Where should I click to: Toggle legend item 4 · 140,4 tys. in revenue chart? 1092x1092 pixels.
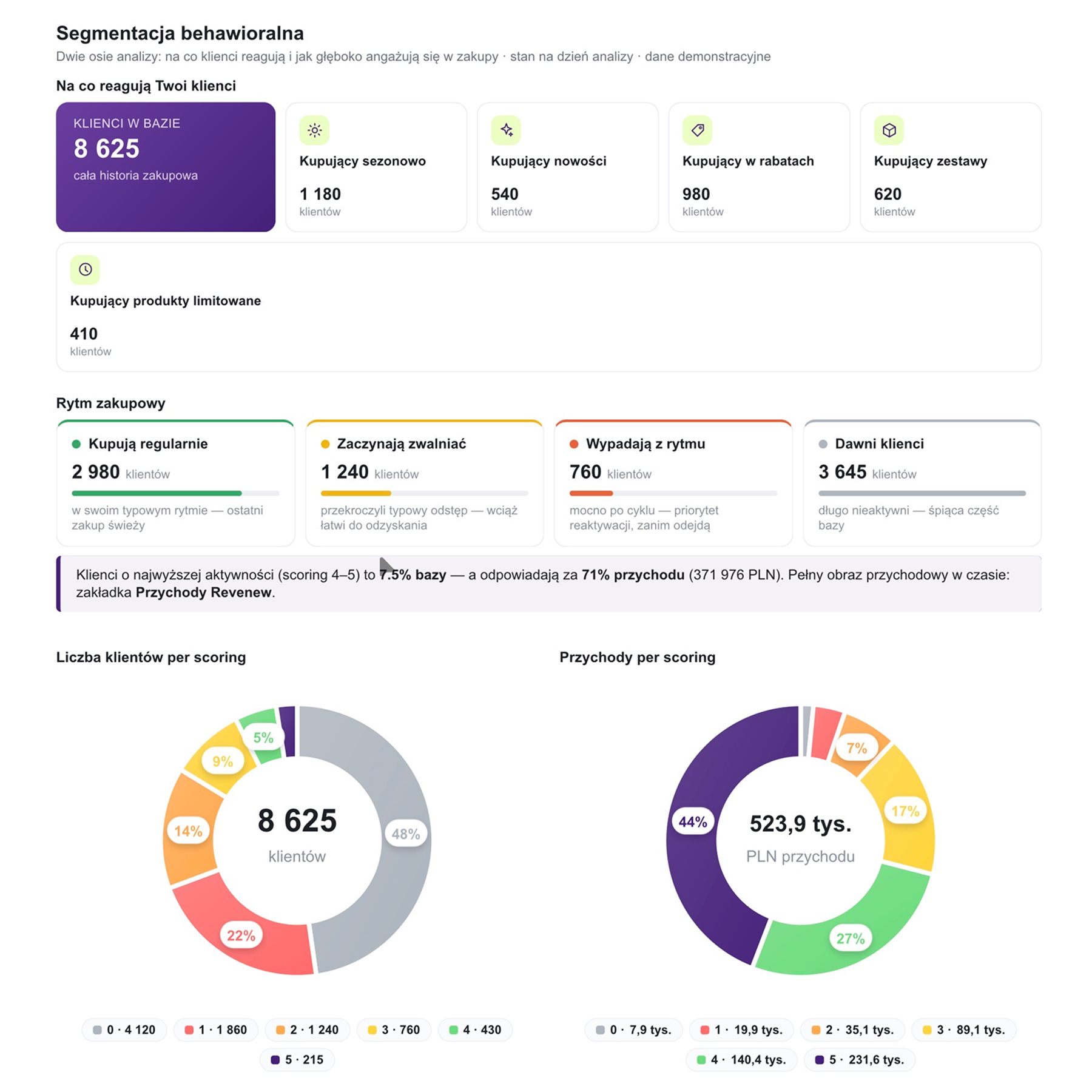[741, 1060]
